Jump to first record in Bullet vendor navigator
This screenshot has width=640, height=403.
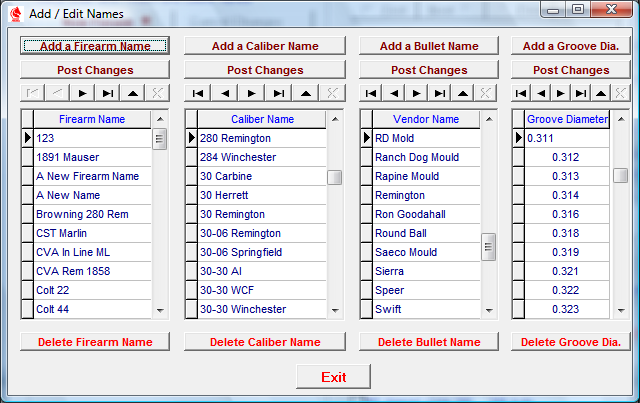click(x=372, y=92)
